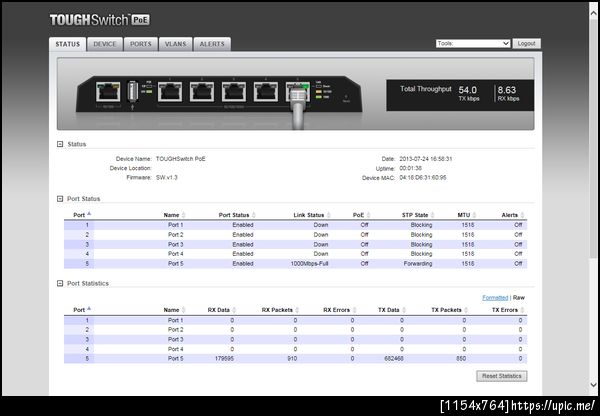600x416 pixels.
Task: Sort by MTU column
Action: 466,215
